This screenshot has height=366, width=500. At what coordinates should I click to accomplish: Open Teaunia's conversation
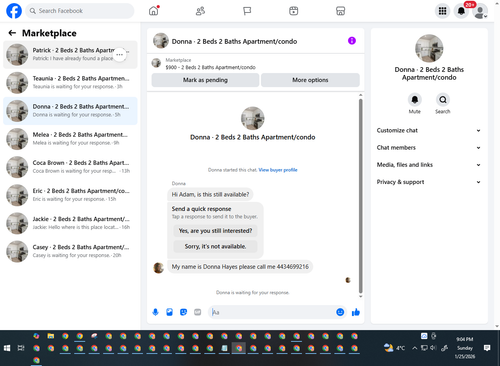point(70,83)
